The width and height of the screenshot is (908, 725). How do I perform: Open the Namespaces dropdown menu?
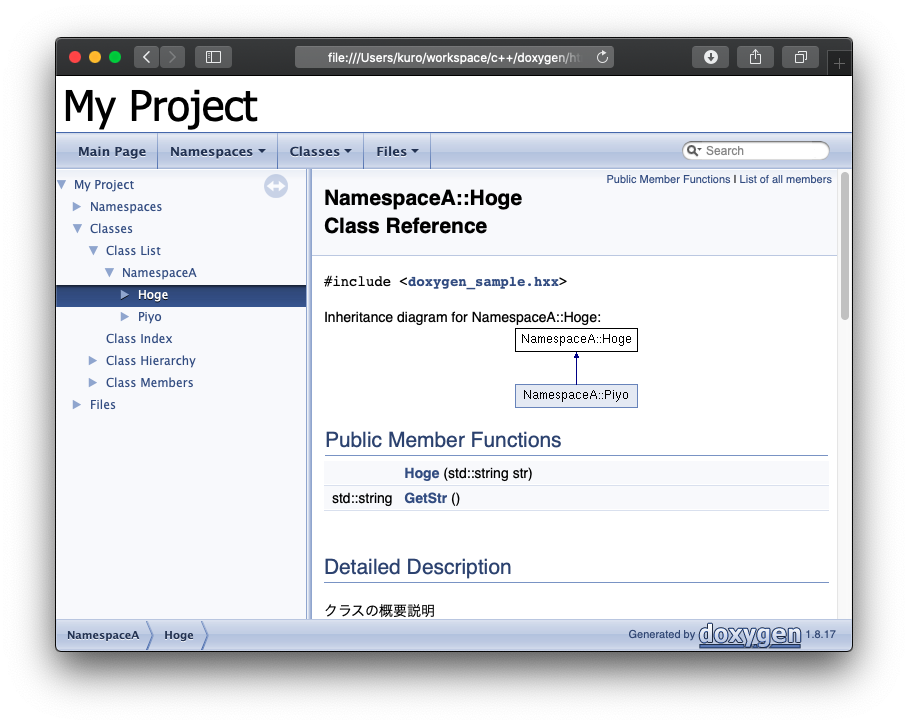coord(217,151)
